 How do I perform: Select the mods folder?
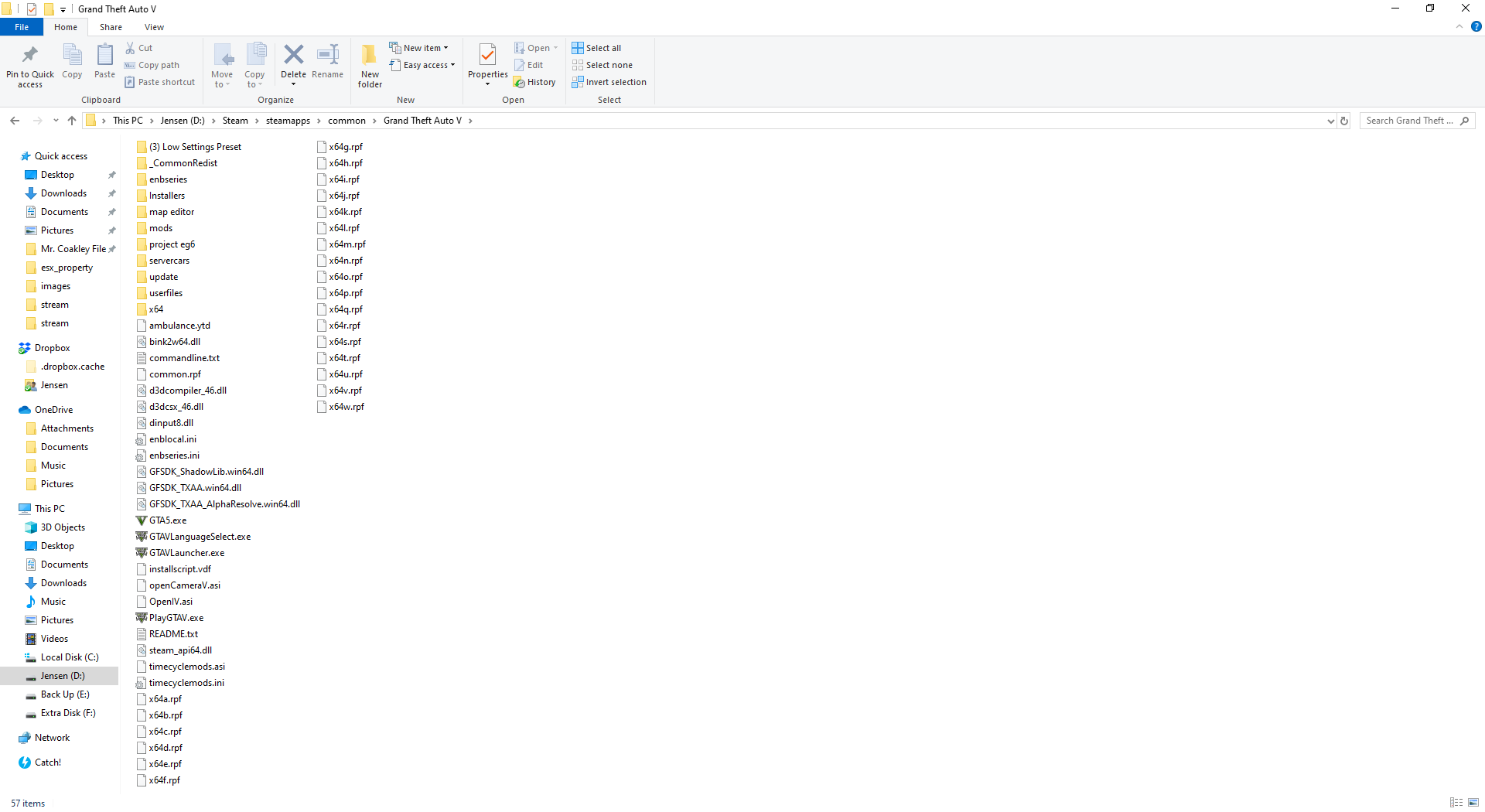click(161, 228)
